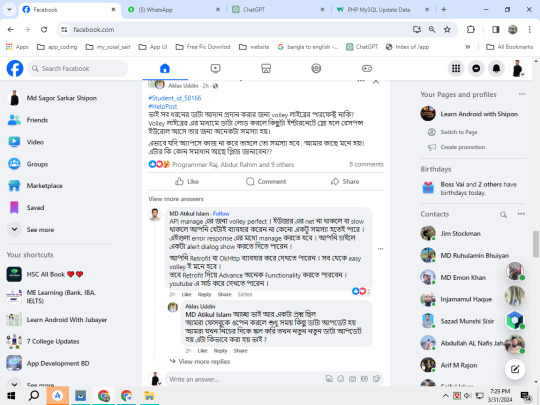Open the account profile picture menu
This screenshot has height=405, width=540.
[517, 69]
